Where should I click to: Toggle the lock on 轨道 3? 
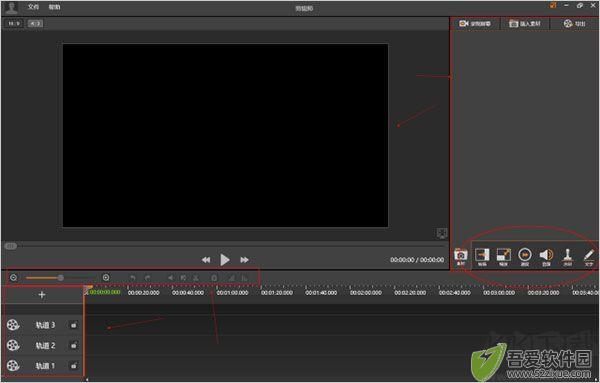coord(73,325)
